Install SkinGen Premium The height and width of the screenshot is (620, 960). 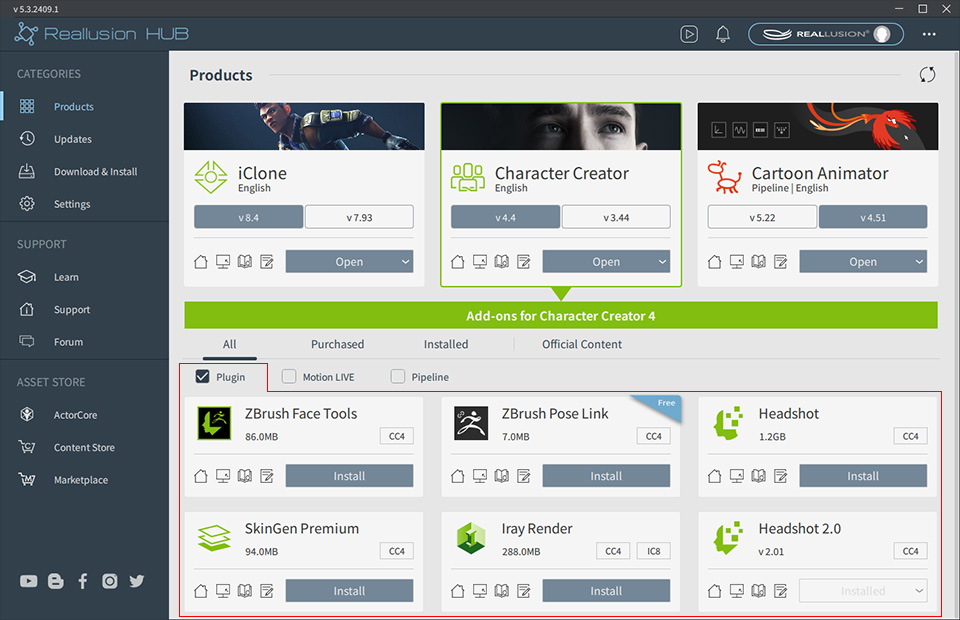click(350, 591)
